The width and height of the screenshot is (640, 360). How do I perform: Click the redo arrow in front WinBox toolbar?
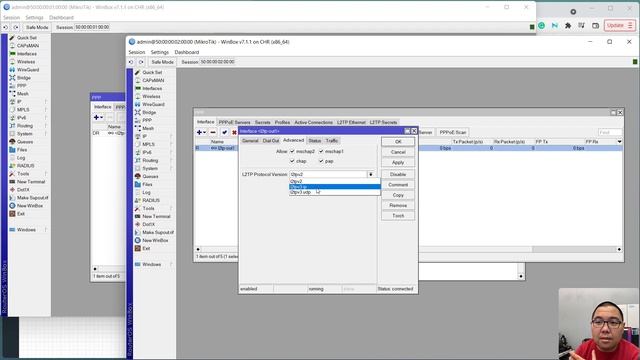point(141,62)
